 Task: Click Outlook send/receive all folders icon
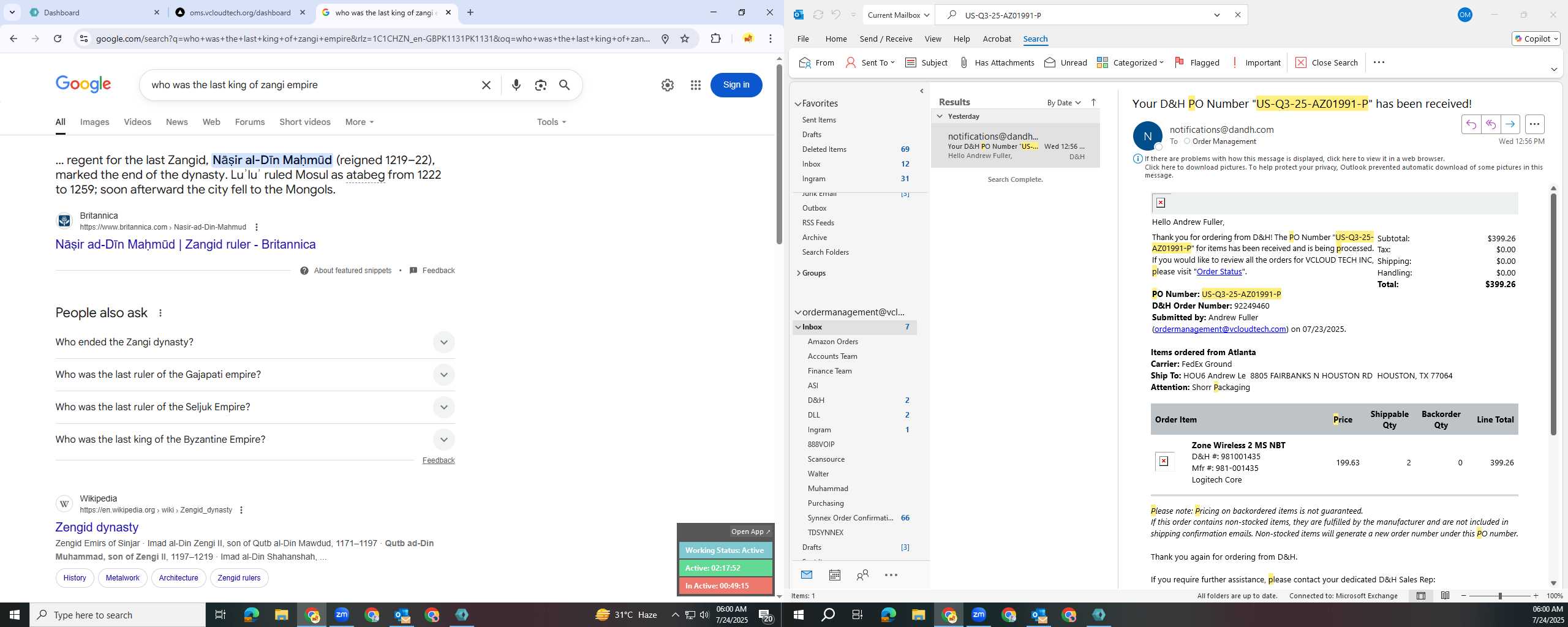click(818, 15)
